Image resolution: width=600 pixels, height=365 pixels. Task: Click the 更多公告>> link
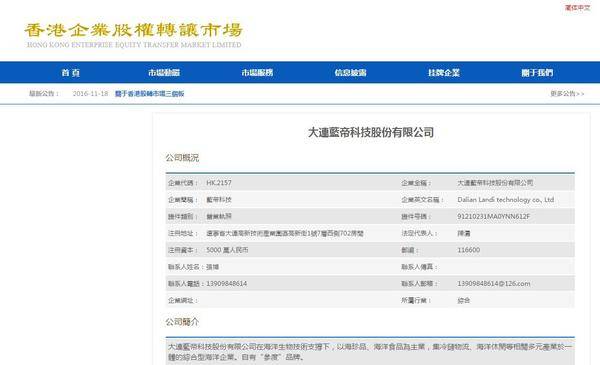tap(567, 94)
